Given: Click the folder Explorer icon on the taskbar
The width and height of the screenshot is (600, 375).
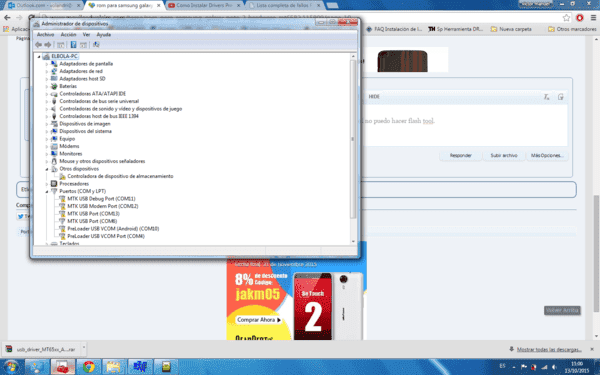Looking at the screenshot, I should (x=114, y=367).
